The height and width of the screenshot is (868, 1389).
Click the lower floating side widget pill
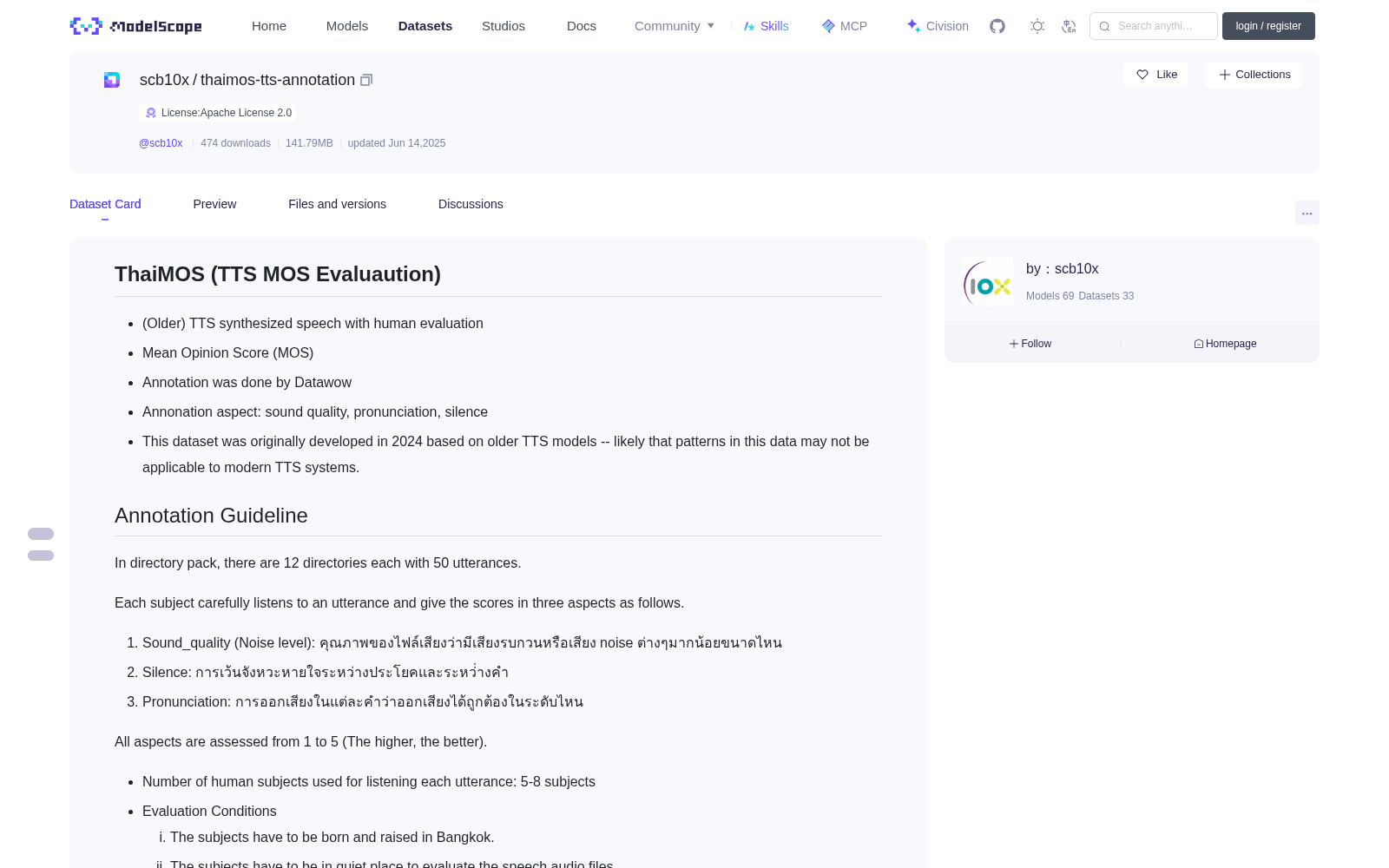pos(41,556)
